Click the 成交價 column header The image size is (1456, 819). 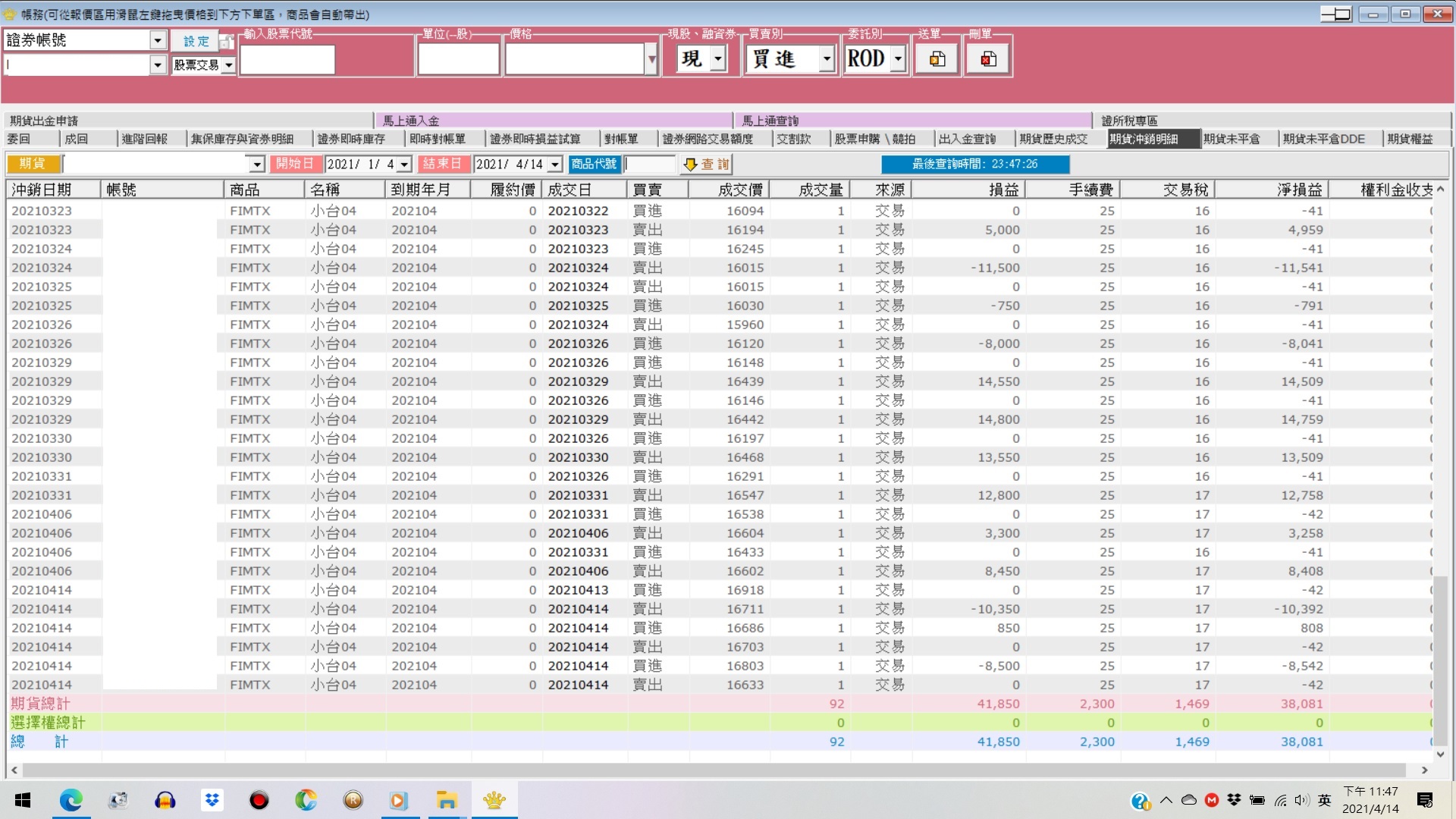point(729,190)
